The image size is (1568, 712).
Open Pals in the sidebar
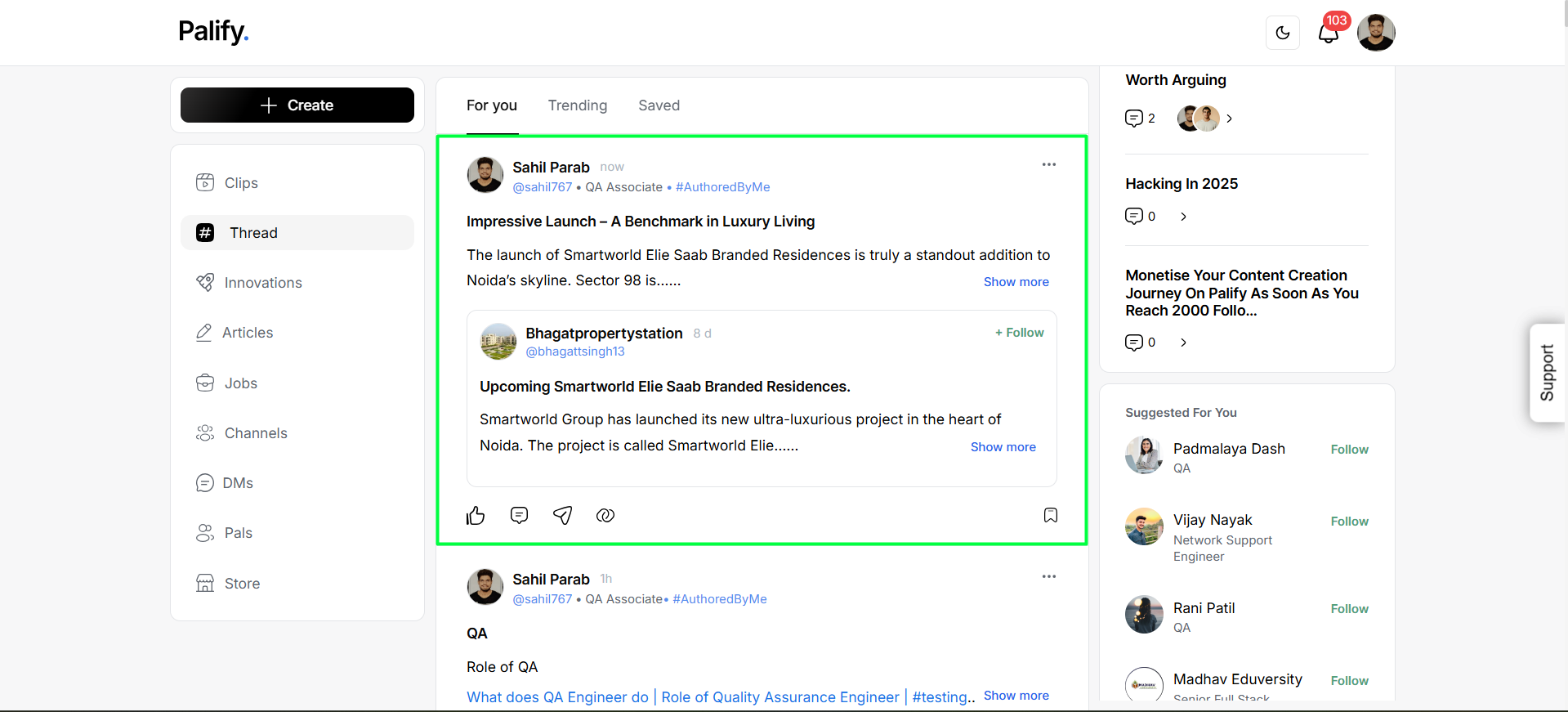click(x=297, y=533)
